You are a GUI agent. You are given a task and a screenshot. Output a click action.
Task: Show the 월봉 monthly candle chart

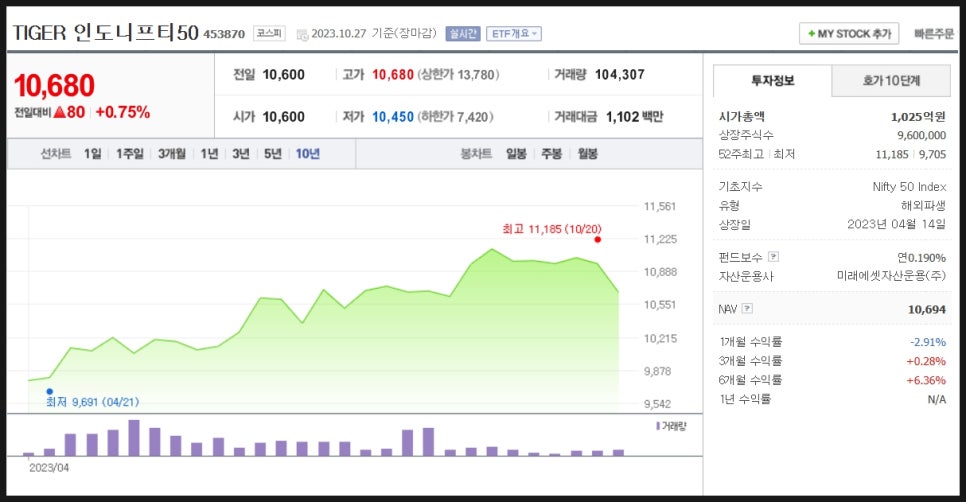[x=588, y=153]
